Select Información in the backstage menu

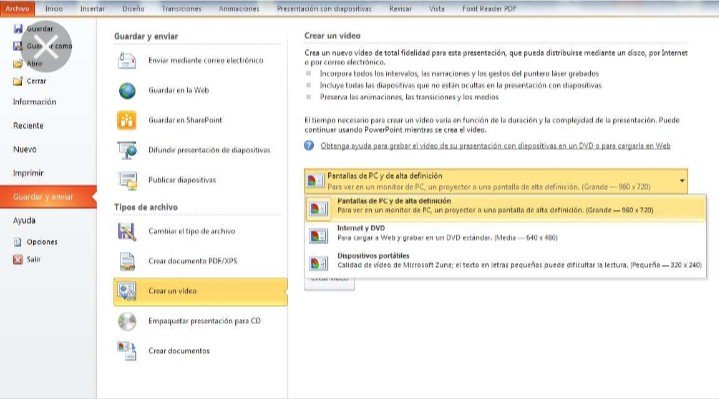[35, 102]
